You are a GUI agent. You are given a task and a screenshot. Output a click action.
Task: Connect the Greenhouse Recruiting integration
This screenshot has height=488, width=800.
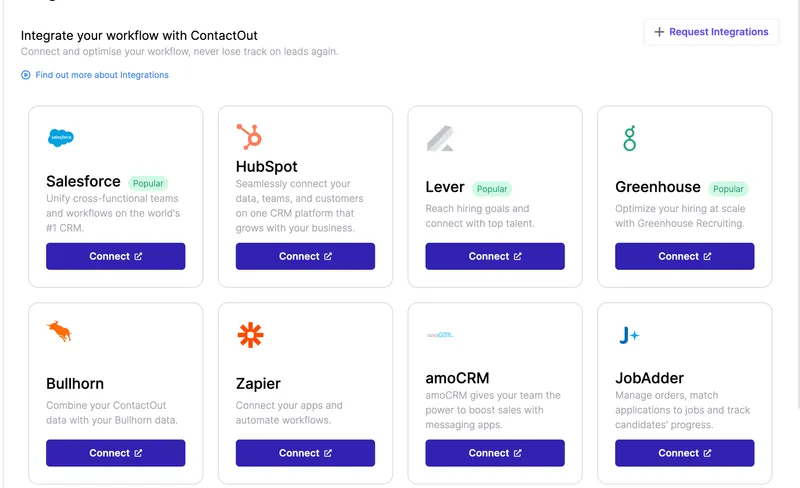(684, 256)
